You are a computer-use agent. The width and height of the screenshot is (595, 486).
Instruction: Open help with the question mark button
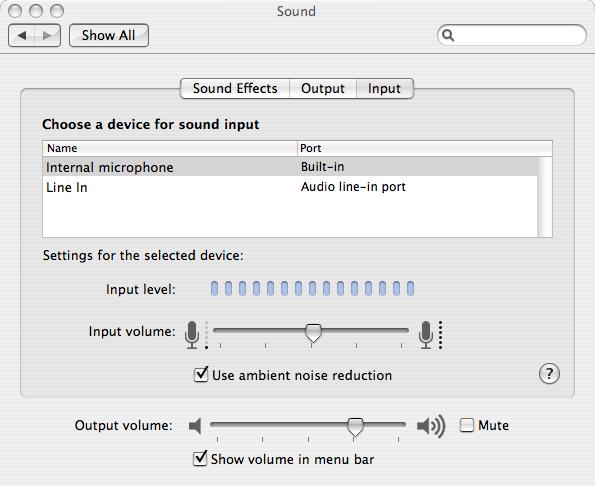549,374
